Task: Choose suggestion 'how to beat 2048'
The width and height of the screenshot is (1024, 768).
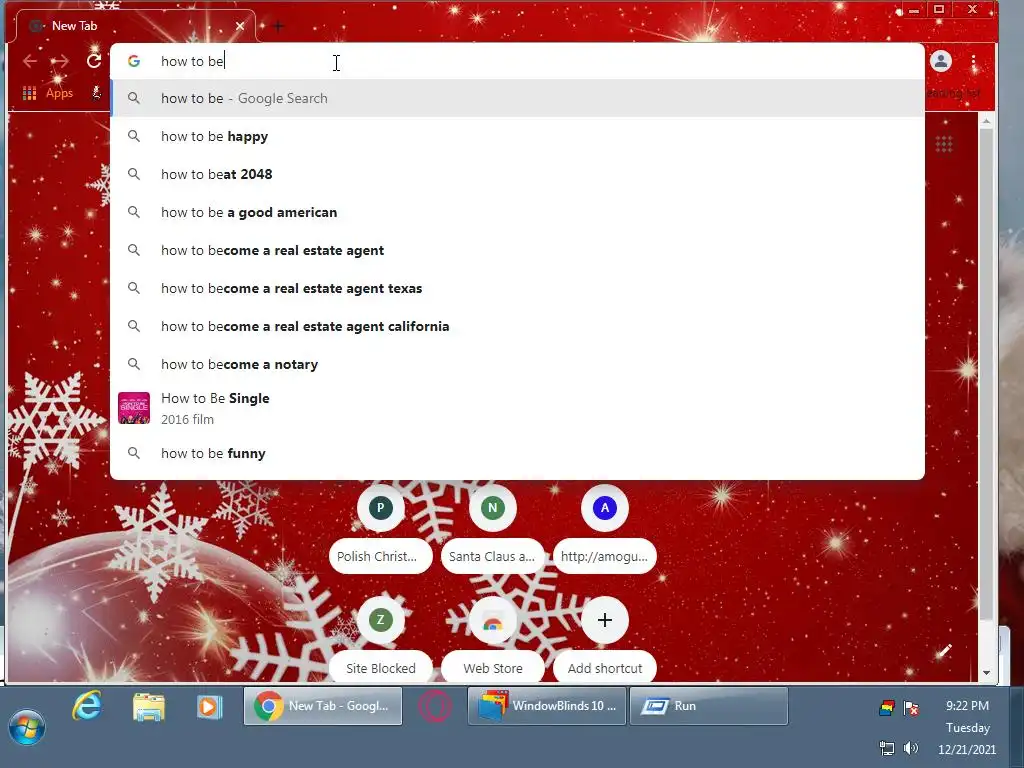Action: pyautogui.click(x=517, y=174)
